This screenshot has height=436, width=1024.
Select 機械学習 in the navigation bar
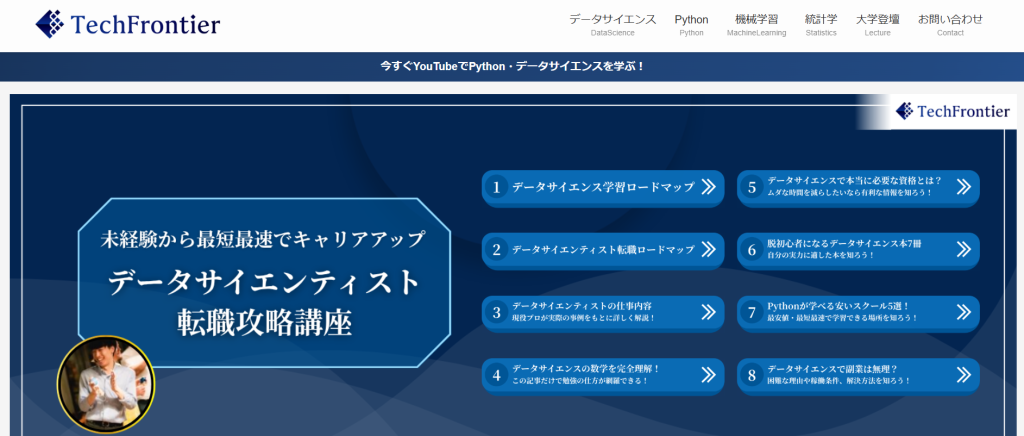click(x=756, y=25)
